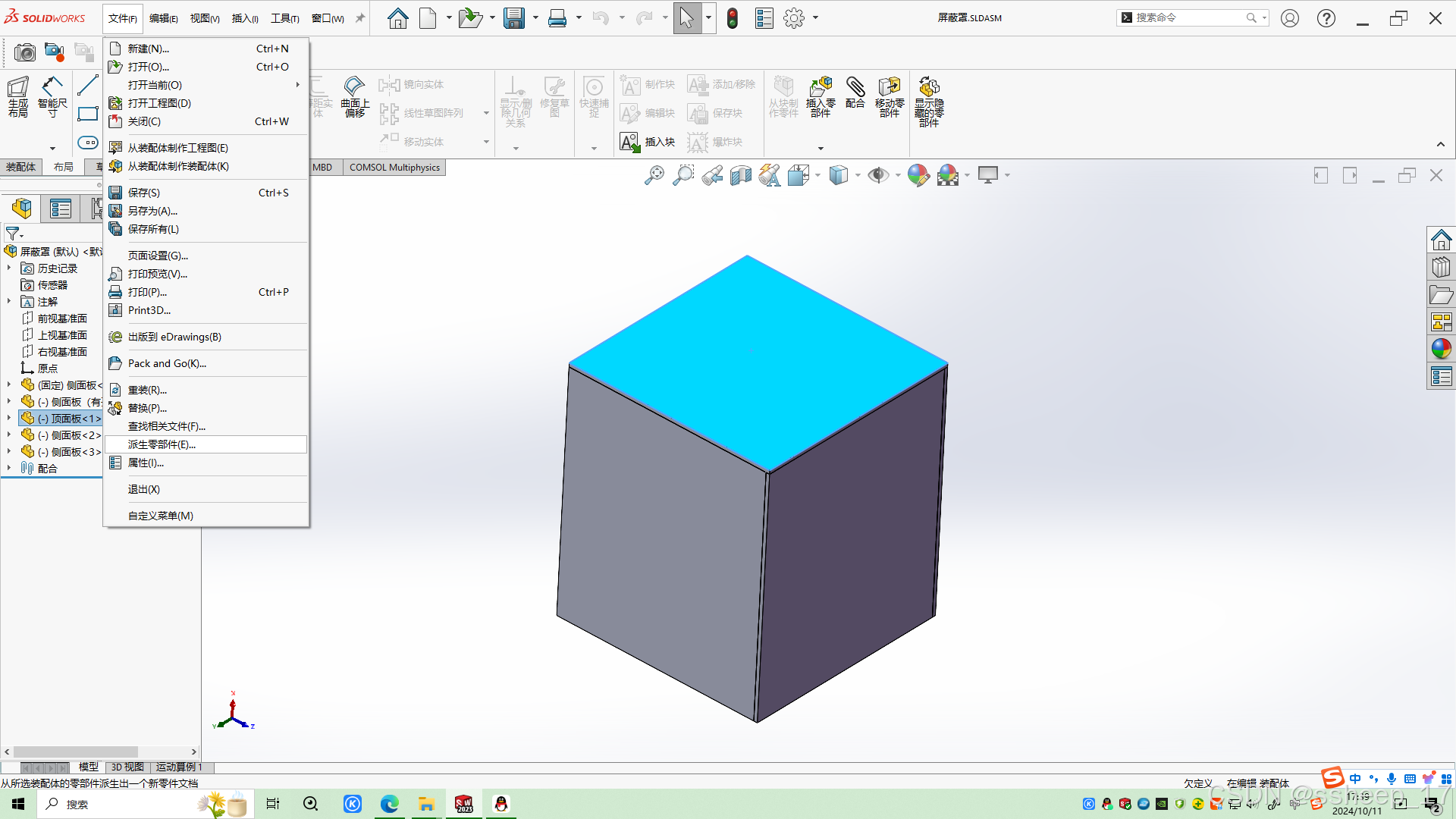The height and width of the screenshot is (819, 1456).
Task: Click the cyan top face of the cube
Action: pyautogui.click(x=758, y=364)
